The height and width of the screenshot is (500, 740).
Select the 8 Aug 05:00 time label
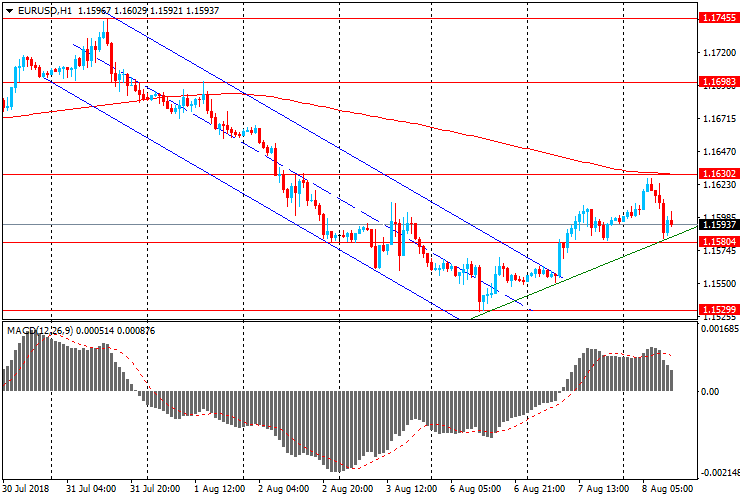(x=667, y=489)
